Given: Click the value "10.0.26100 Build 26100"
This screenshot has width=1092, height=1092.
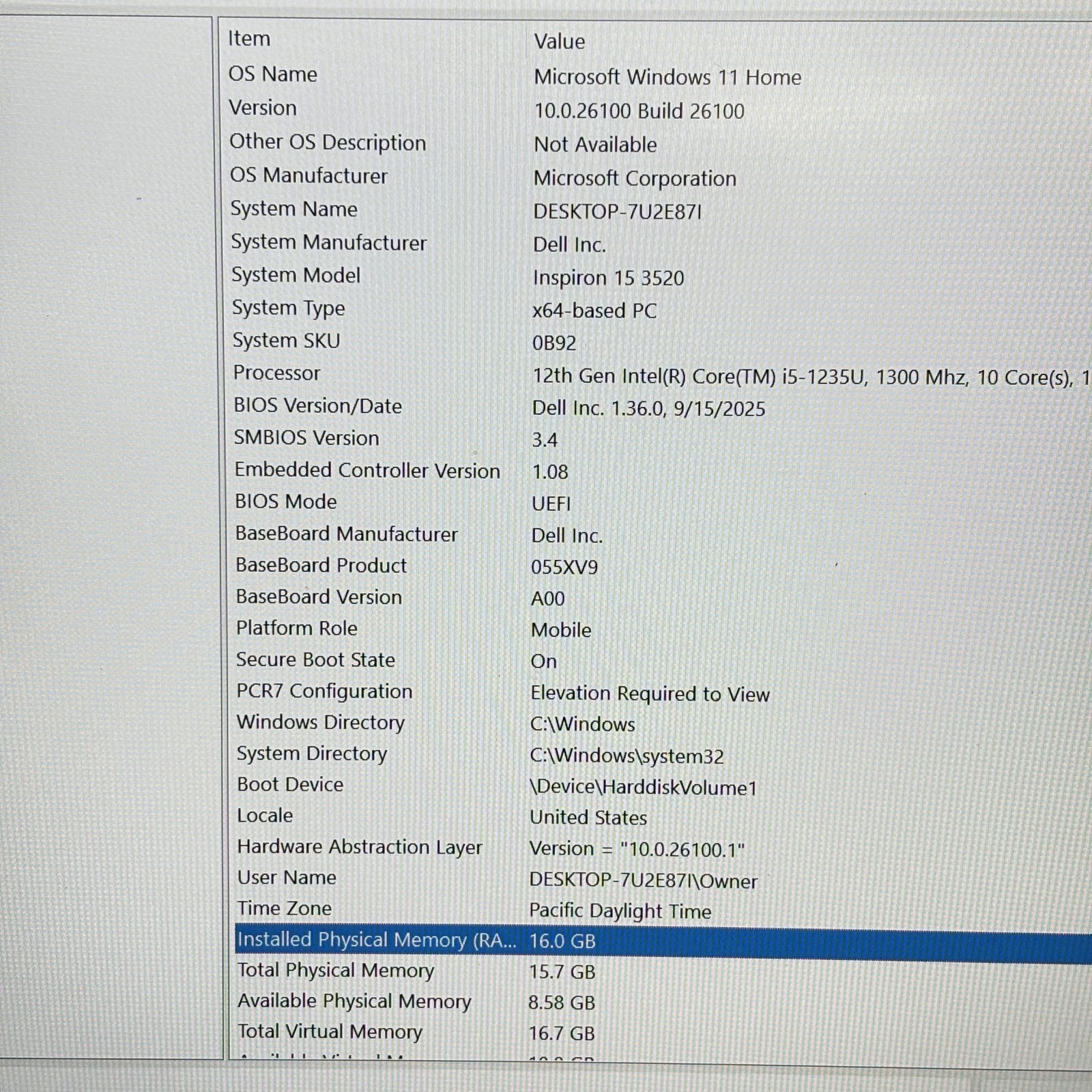Looking at the screenshot, I should [639, 111].
